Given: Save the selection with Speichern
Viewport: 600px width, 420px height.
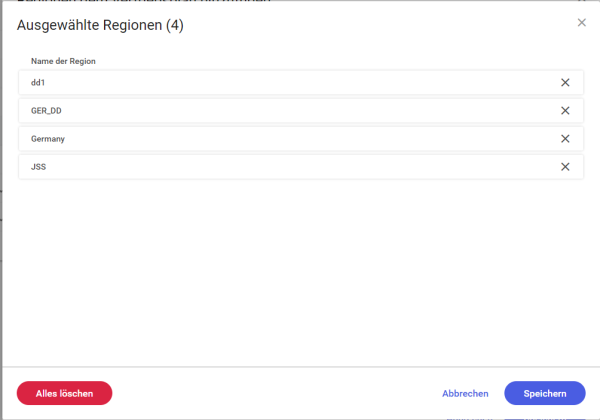Looking at the screenshot, I should (x=545, y=393).
